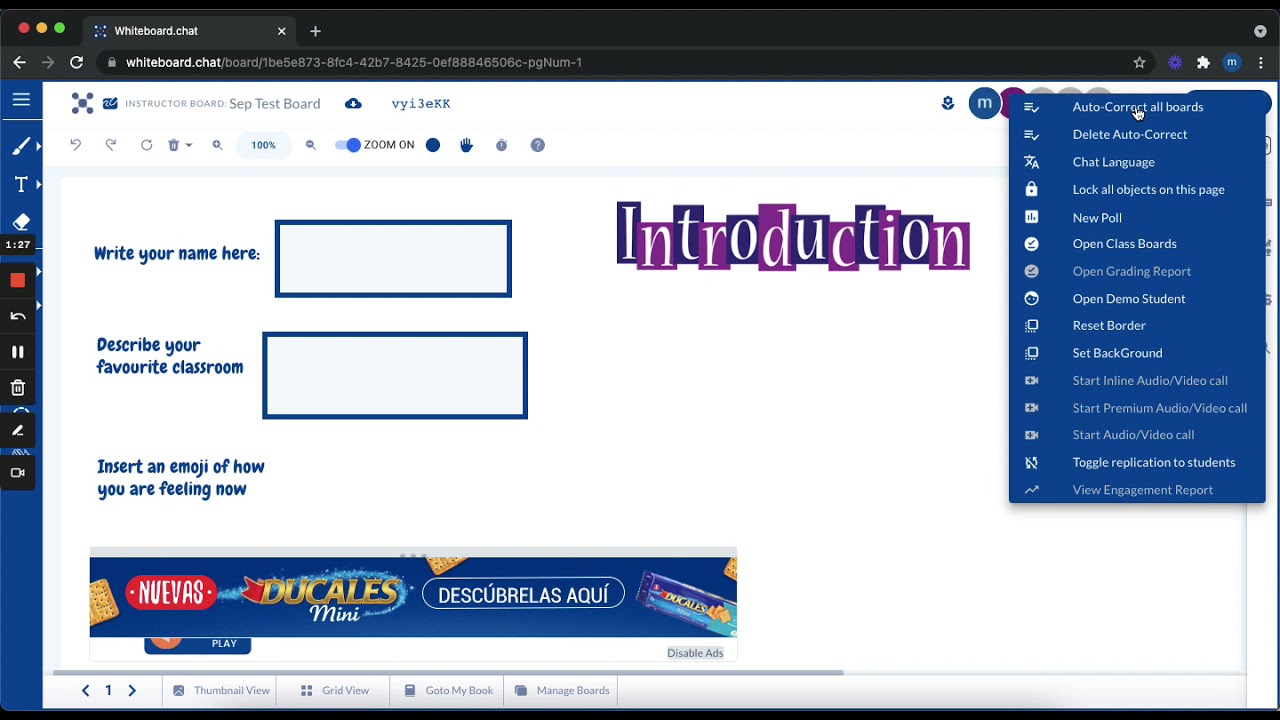Click the recorder trash icon
This screenshot has height=720, width=1280.
18,388
